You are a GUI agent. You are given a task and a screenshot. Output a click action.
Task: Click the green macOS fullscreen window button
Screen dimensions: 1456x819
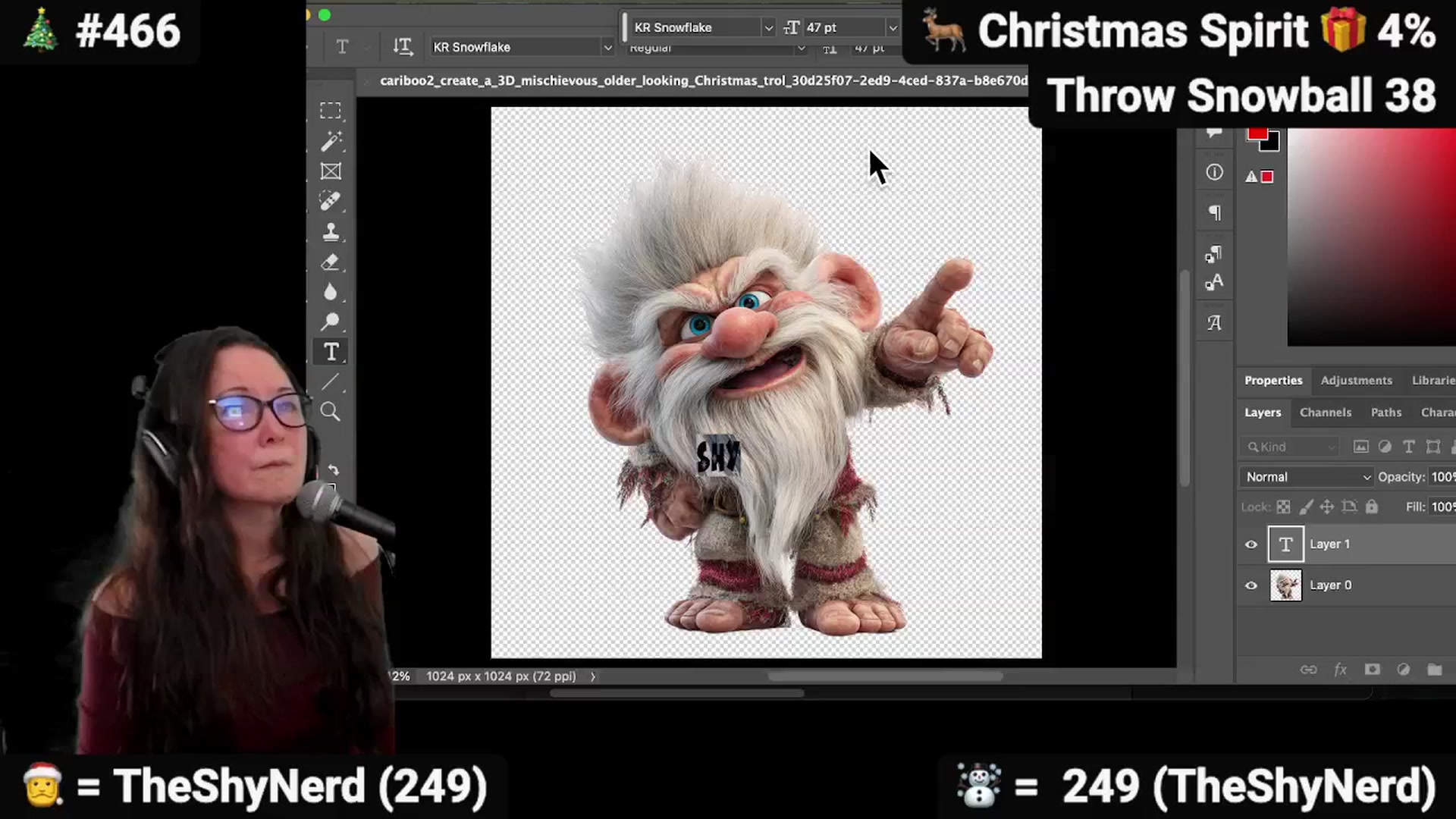tap(325, 14)
